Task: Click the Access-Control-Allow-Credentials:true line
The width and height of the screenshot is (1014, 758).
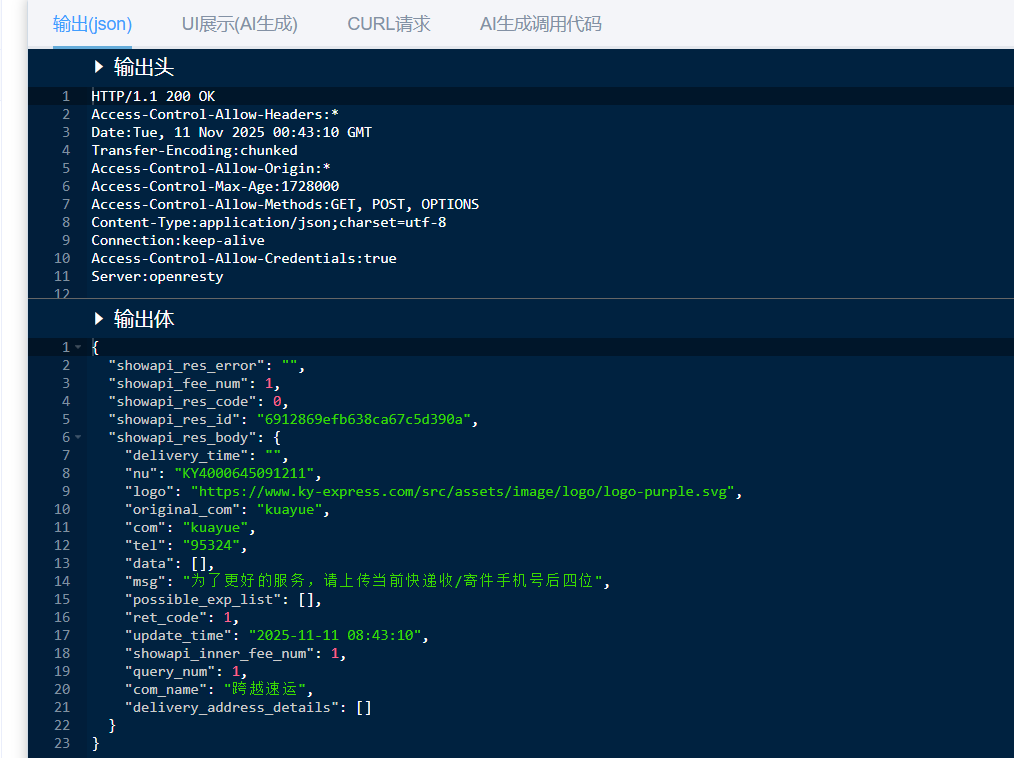Action: click(244, 259)
